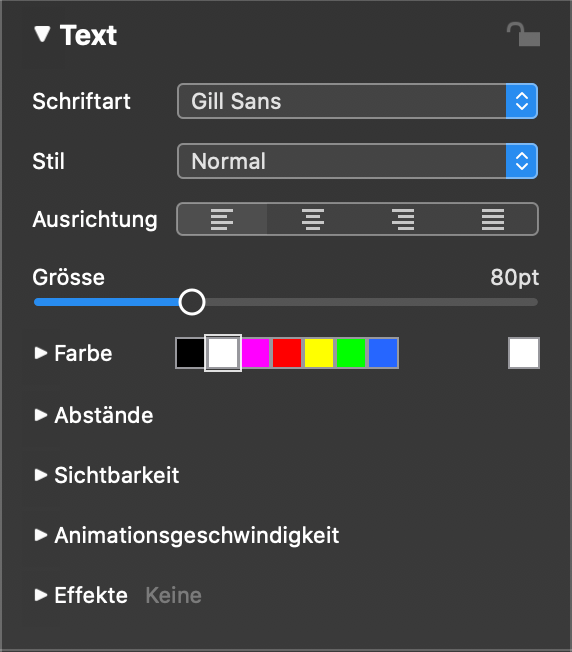572x652 pixels.
Task: Select left text alignment
Action: pyautogui.click(x=222, y=219)
